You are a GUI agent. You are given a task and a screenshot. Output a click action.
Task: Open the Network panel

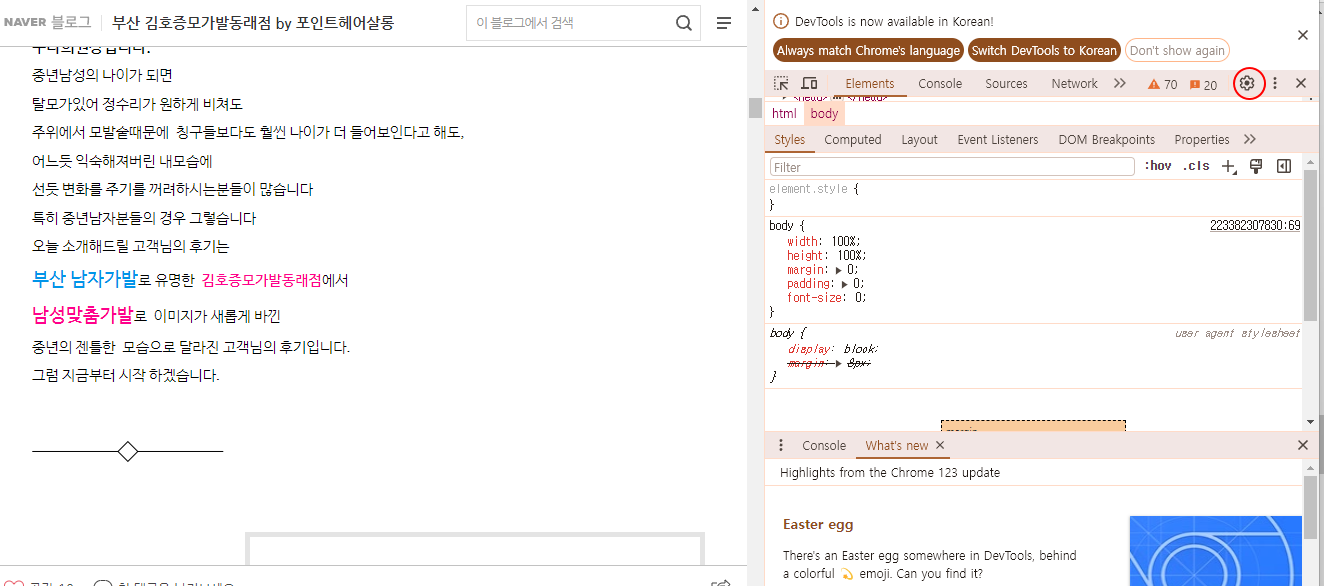(1075, 84)
